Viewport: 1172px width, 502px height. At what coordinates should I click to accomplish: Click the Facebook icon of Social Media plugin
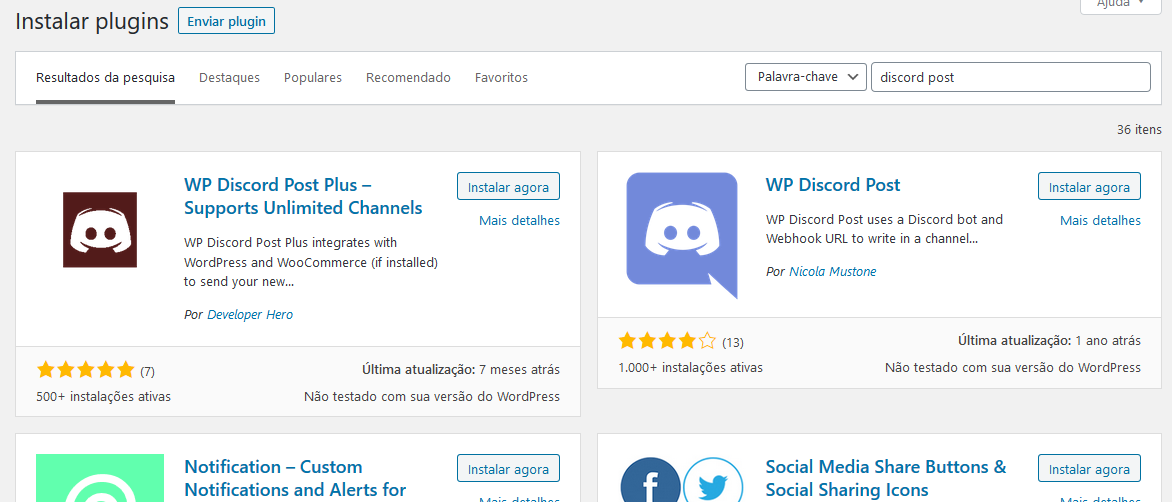click(650, 480)
